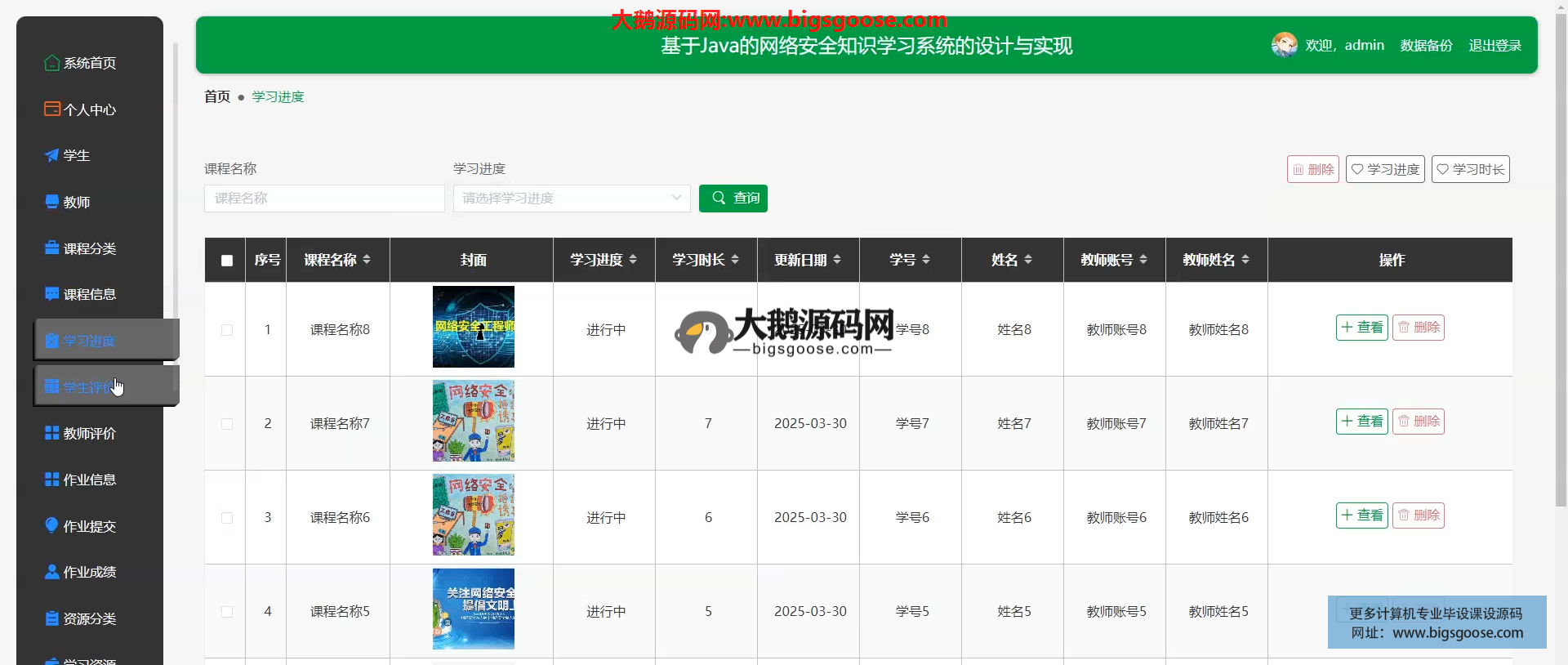
Task: Click the paper plane icon for 学生
Action: 51,155
